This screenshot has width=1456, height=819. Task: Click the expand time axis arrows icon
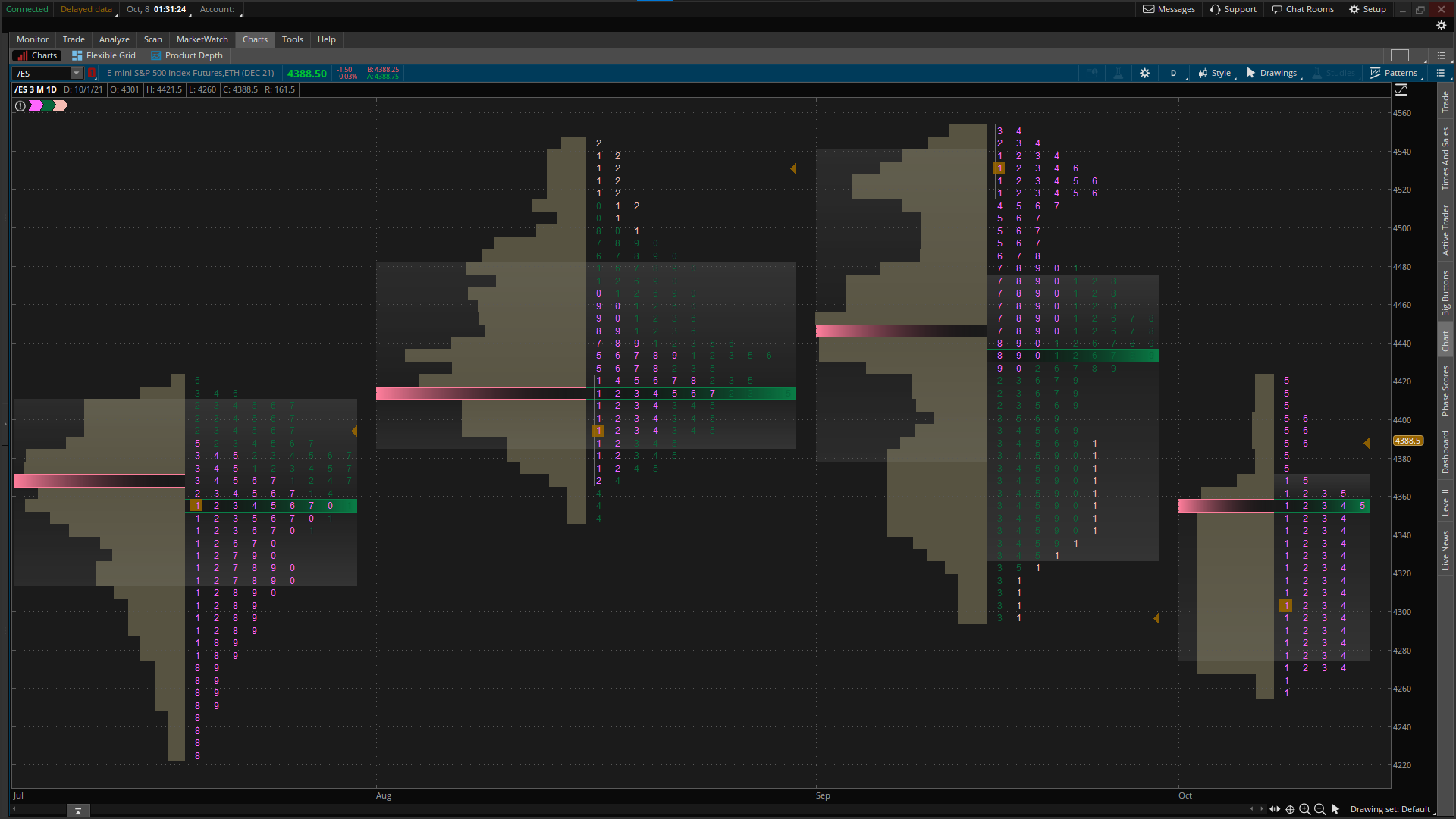pos(1275,809)
